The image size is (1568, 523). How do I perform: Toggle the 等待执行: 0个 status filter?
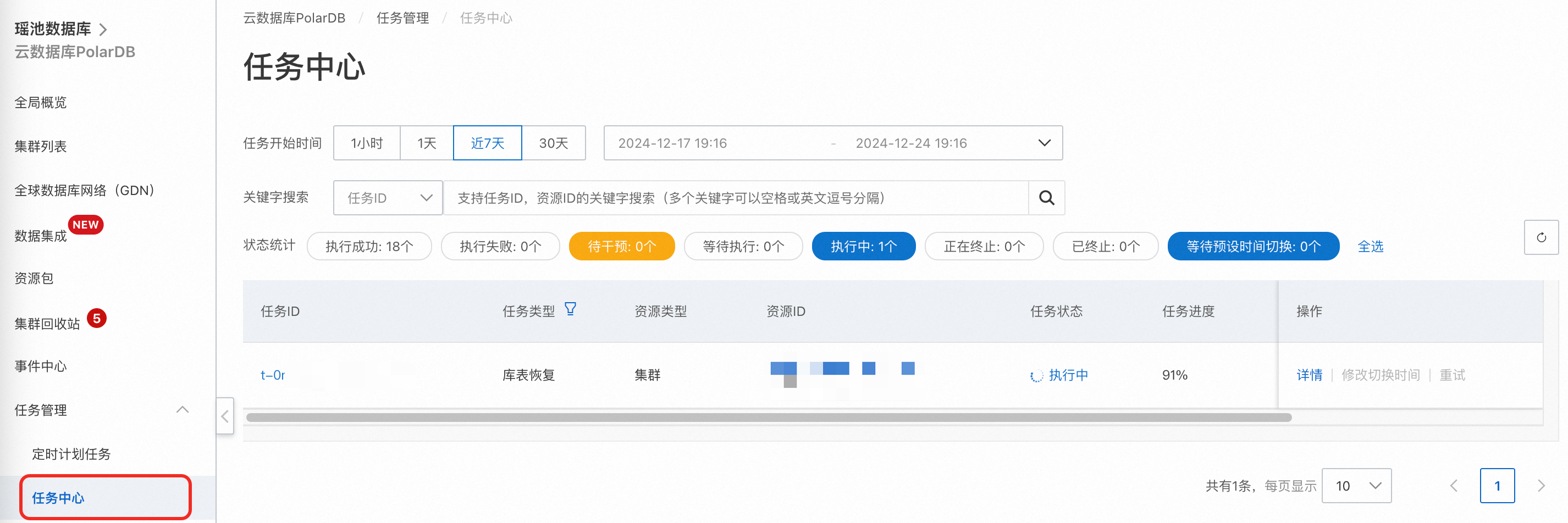click(743, 246)
